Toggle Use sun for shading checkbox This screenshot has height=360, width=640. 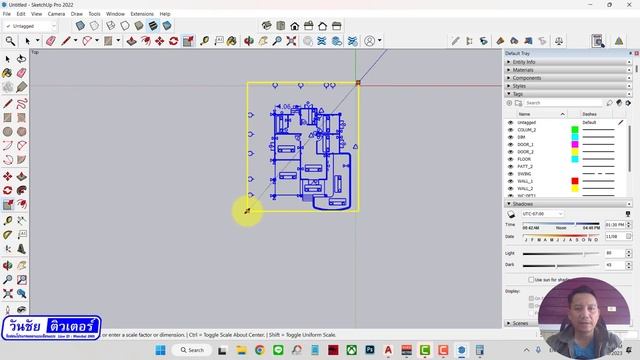[x=531, y=280]
